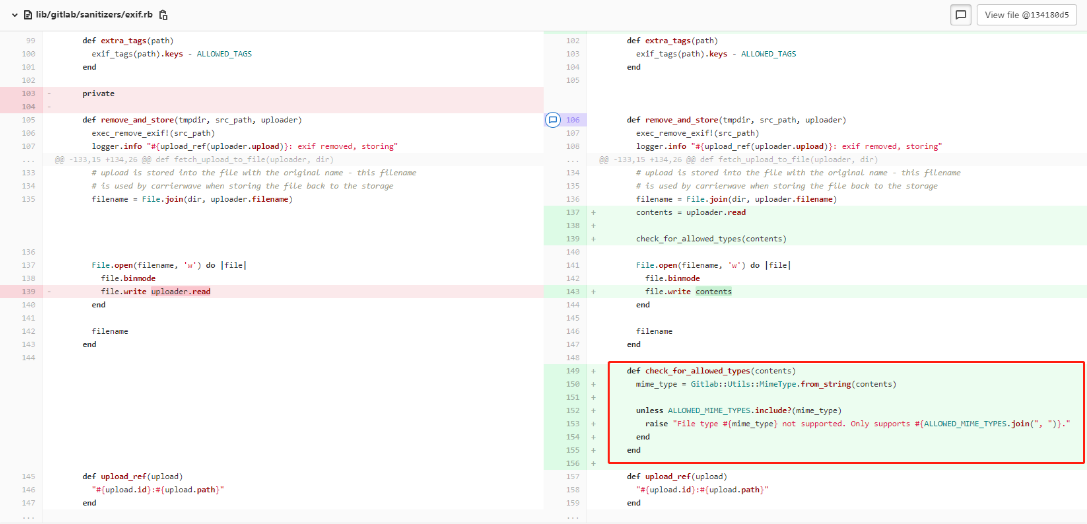Select added line number 156
The width and height of the screenshot is (1087, 524).
click(x=573, y=463)
